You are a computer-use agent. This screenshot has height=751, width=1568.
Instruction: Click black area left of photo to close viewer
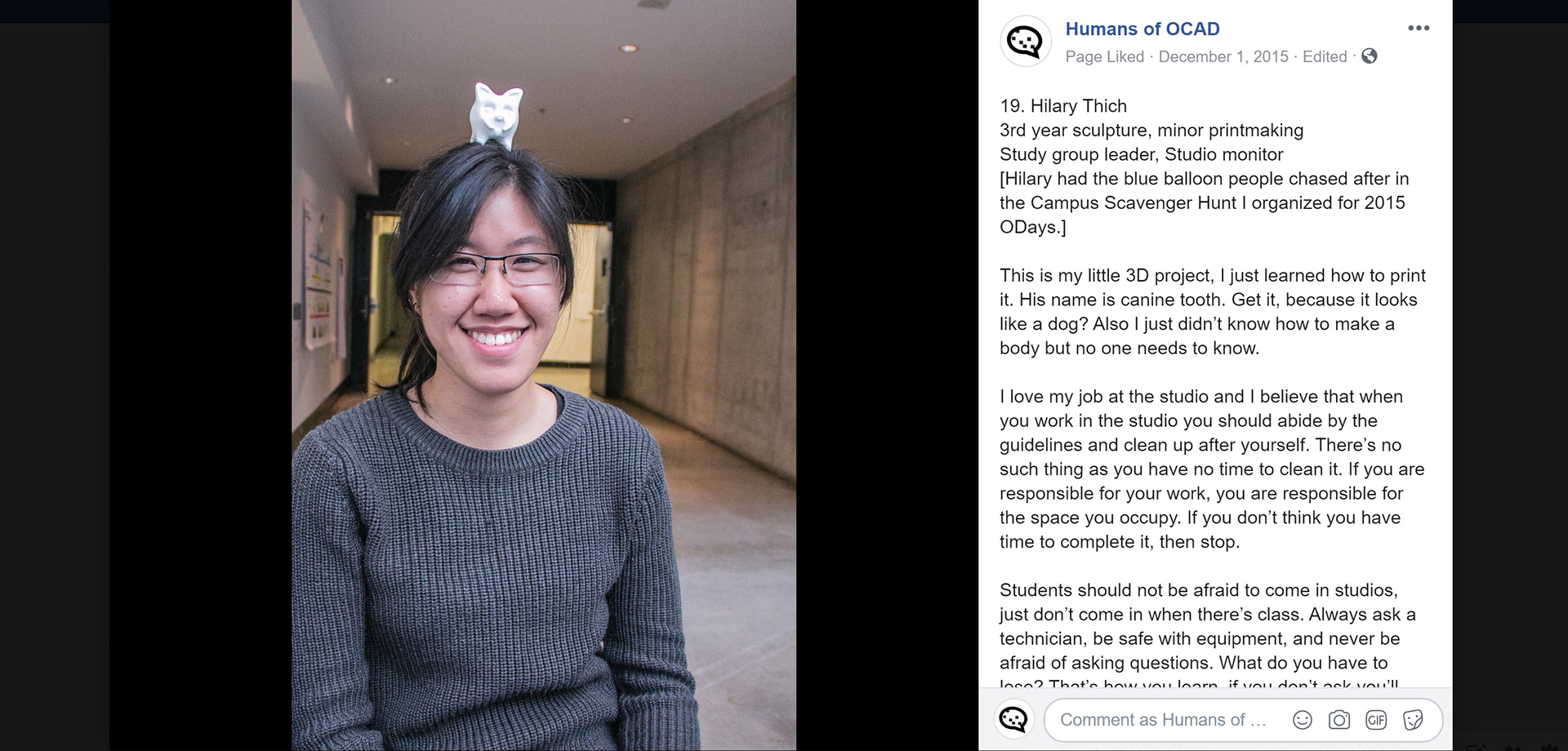coord(200,375)
